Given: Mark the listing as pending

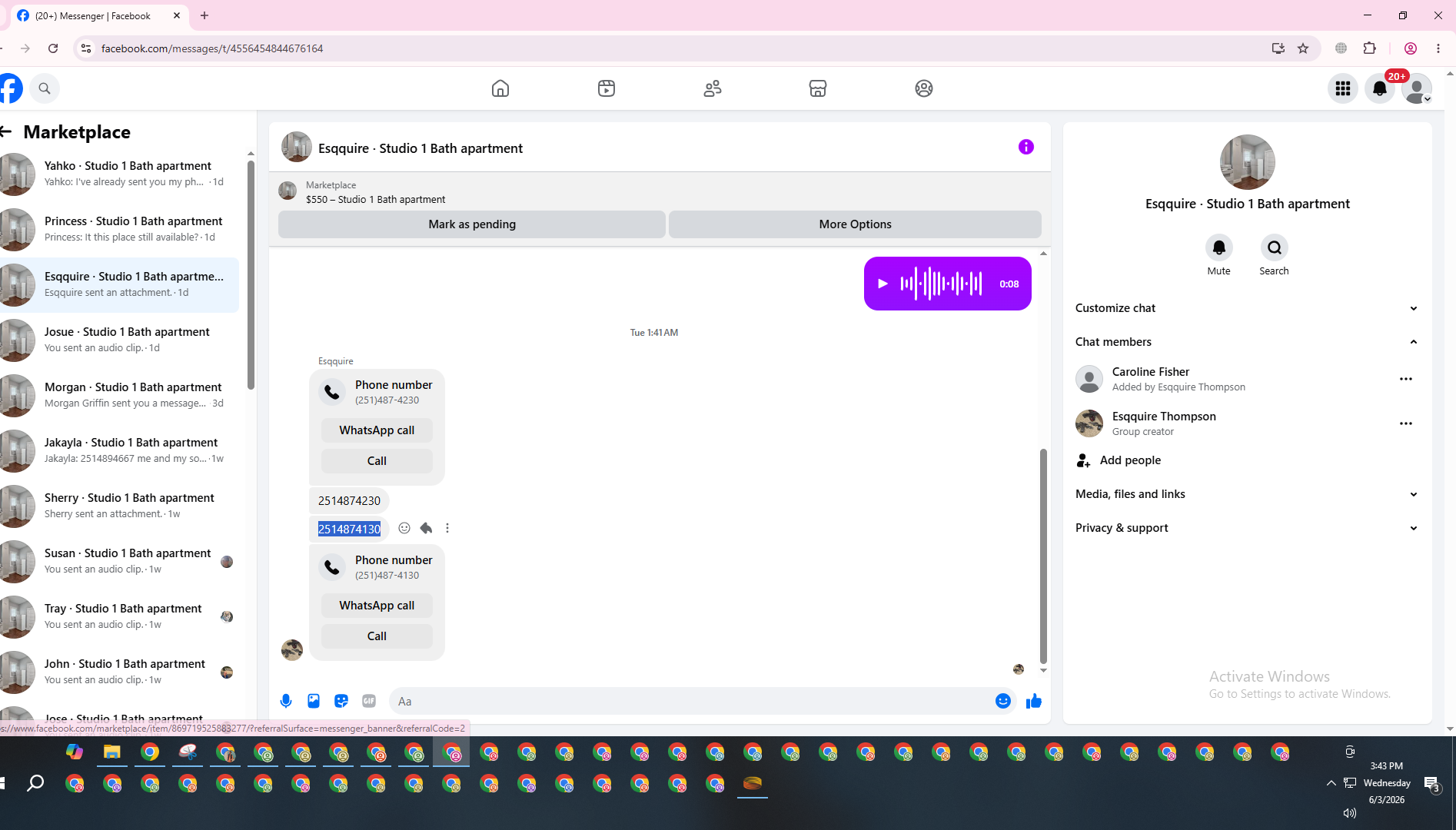Looking at the screenshot, I should 472,224.
